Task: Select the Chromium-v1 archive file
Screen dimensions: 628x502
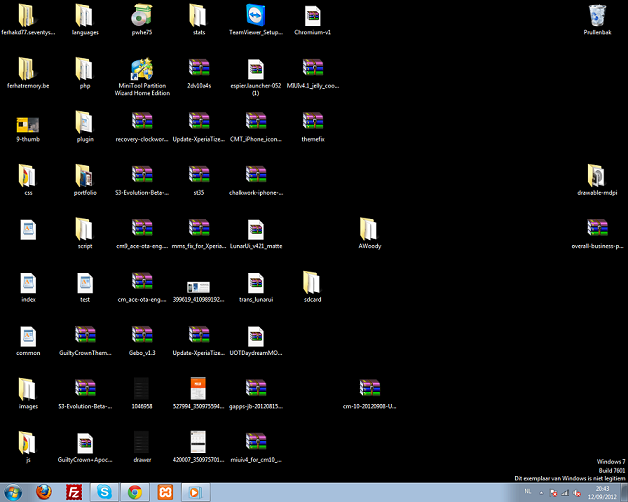Action: 313,16
